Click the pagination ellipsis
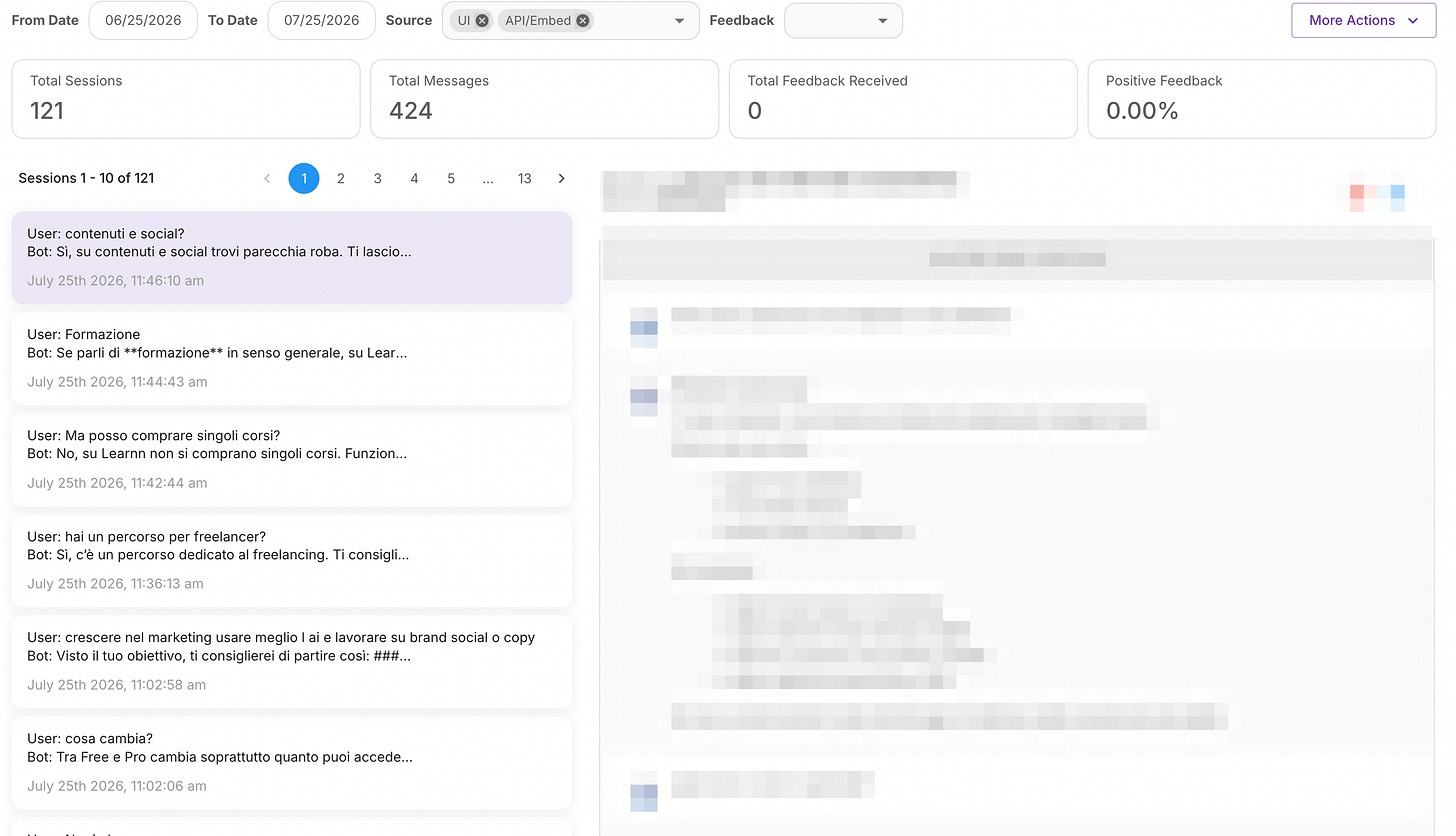The image size is (1456, 836). click(488, 178)
